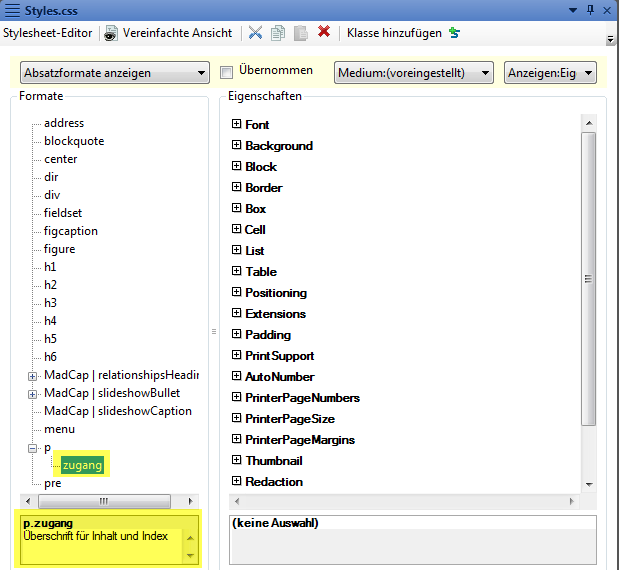The width and height of the screenshot is (619, 570).
Task: Collapse the p node in Formate tree
Action: click(33, 448)
